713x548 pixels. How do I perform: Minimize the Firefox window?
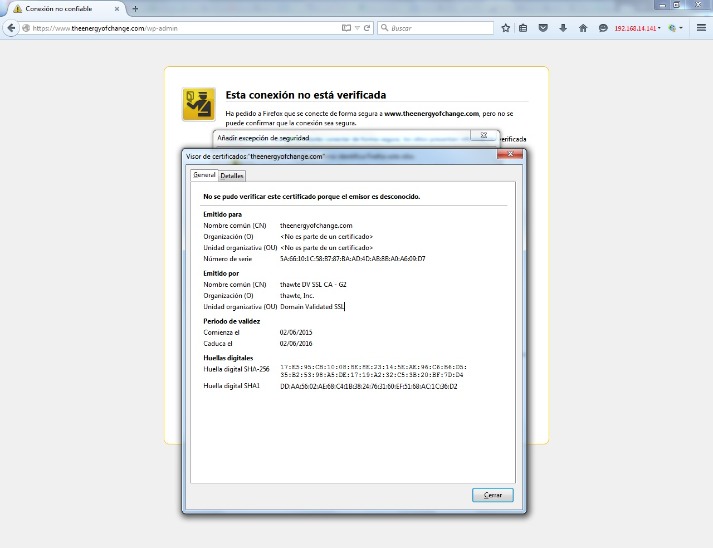pos(663,5)
